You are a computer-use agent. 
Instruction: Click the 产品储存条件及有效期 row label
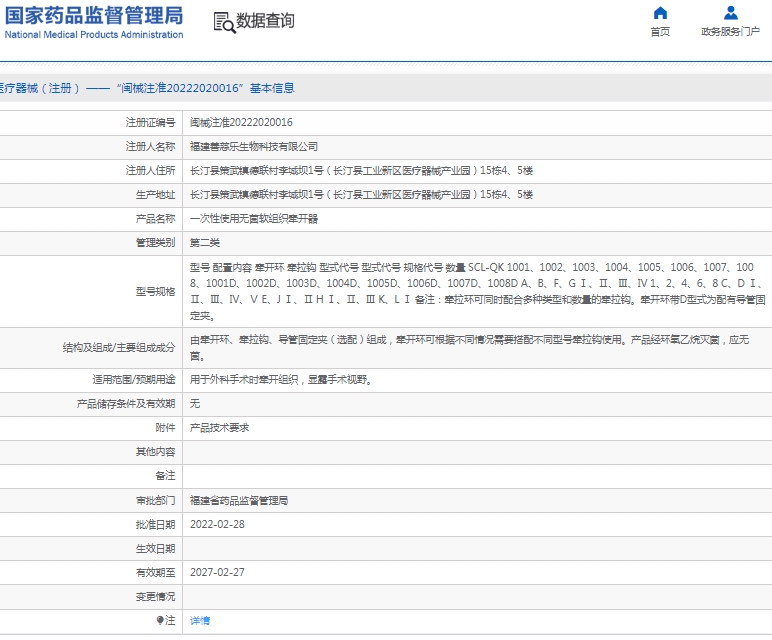click(x=126, y=404)
